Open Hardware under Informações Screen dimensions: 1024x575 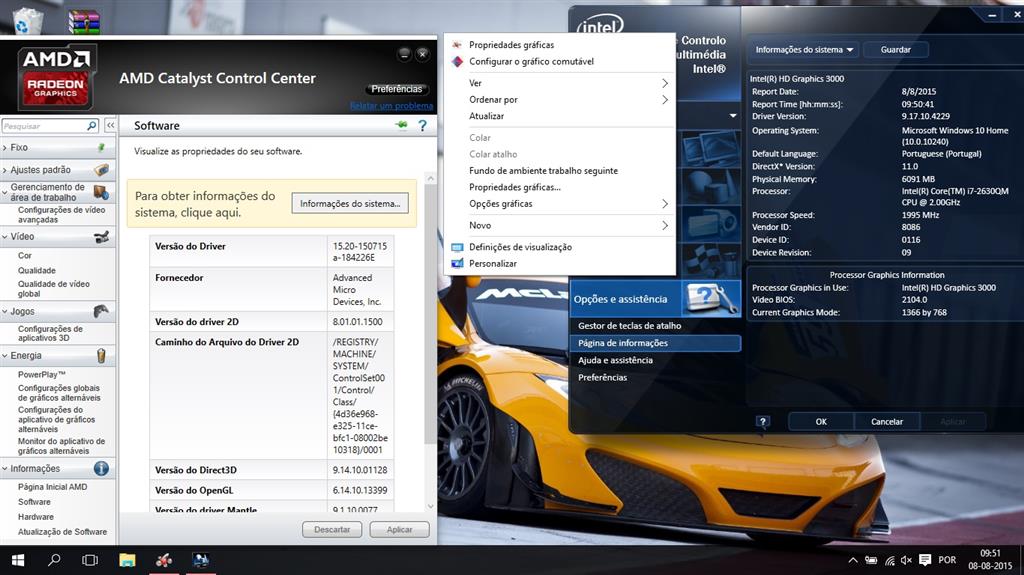click(35, 517)
